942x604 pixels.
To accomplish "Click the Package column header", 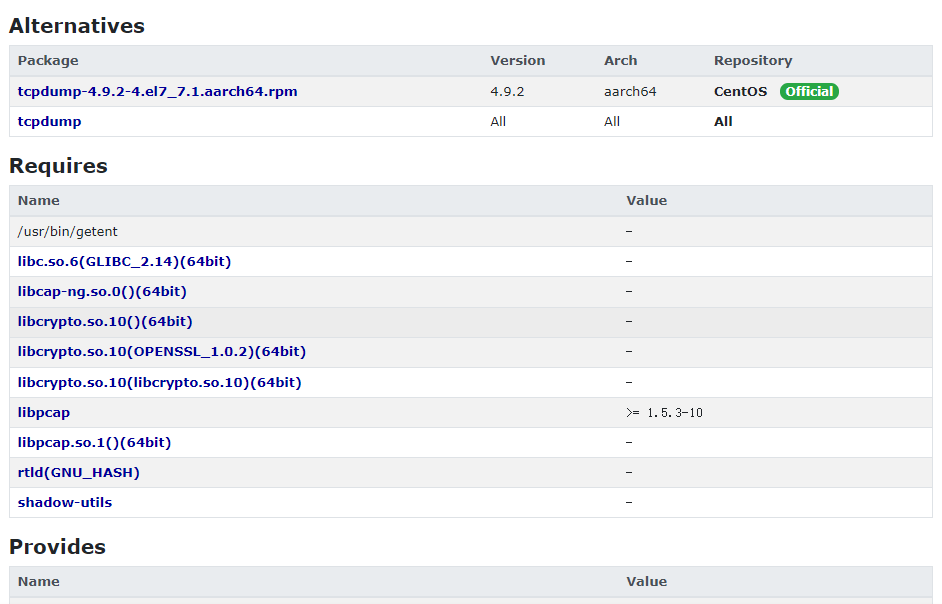I will pyautogui.click(x=48, y=61).
